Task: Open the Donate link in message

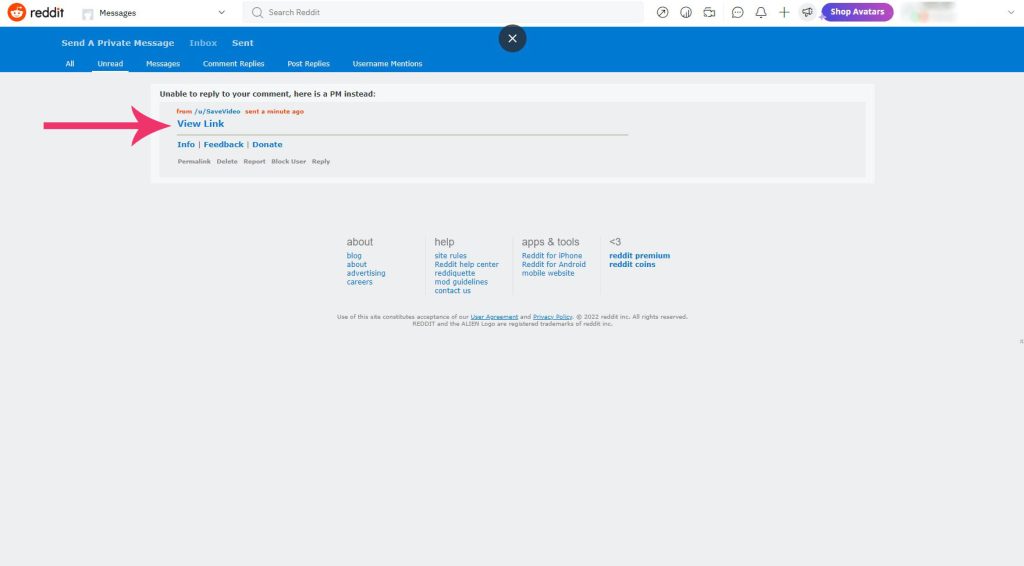Action: [267, 145]
